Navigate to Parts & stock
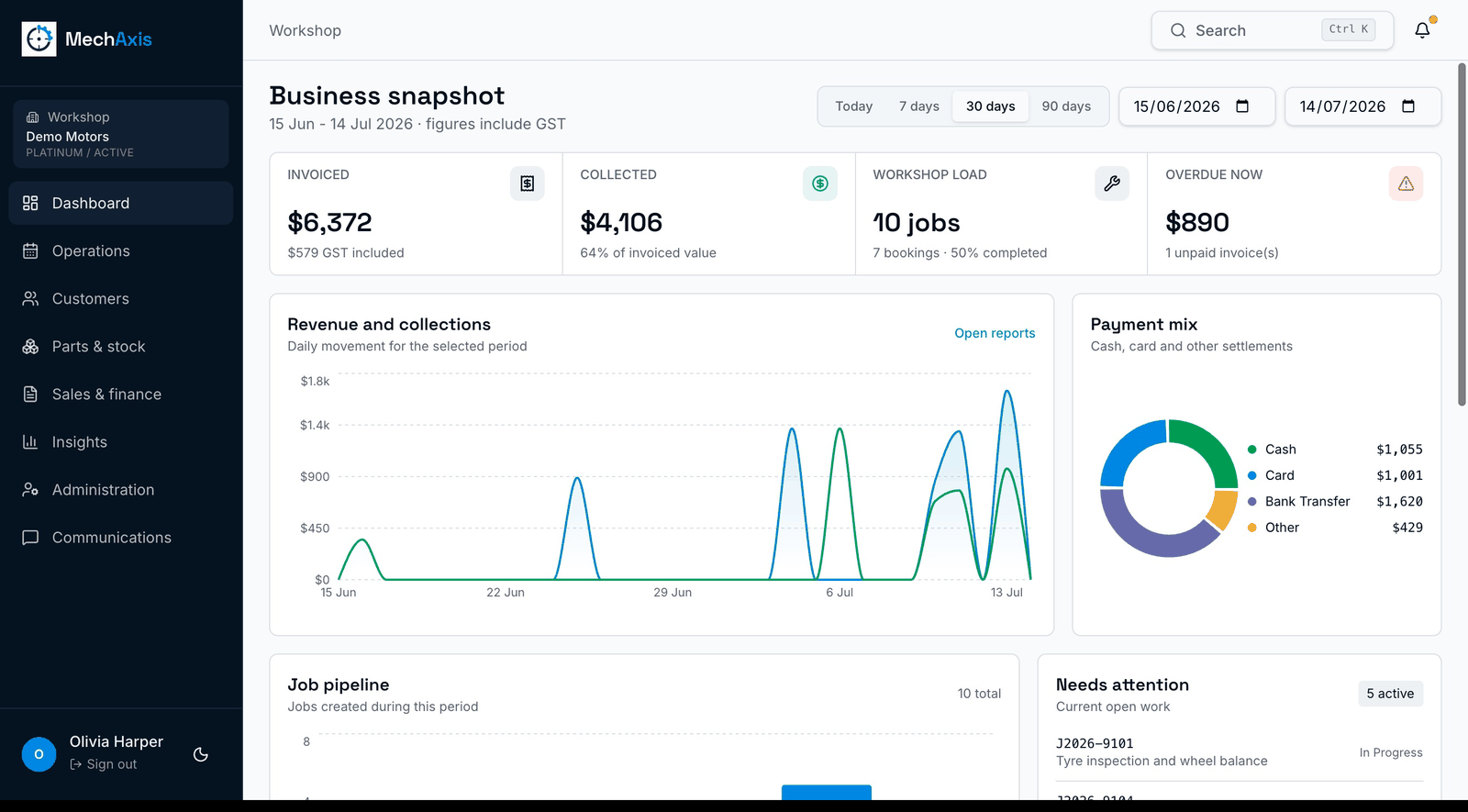Screen dimensions: 1468x812 coord(121,346)
